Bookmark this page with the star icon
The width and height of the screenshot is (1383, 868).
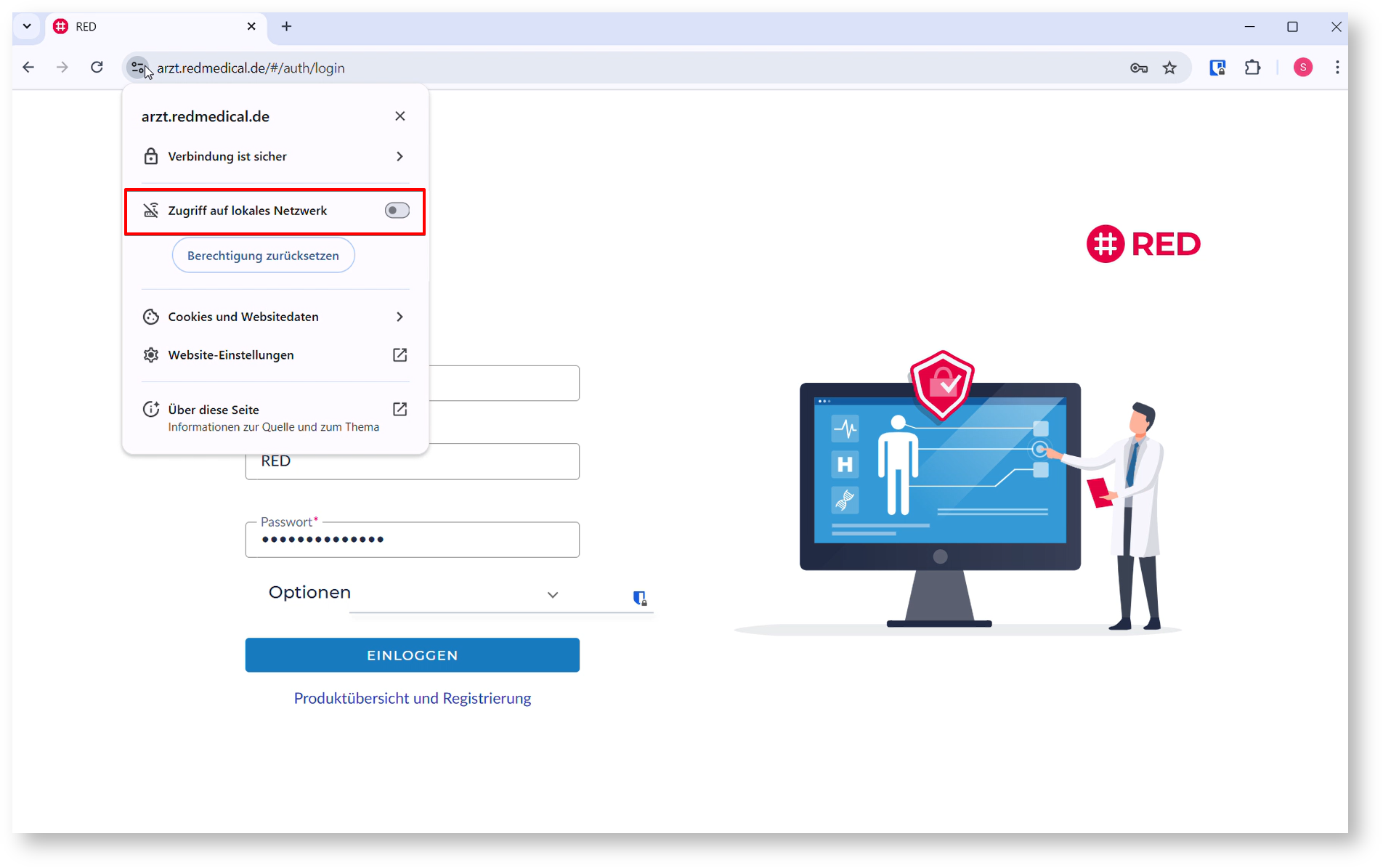[1169, 68]
